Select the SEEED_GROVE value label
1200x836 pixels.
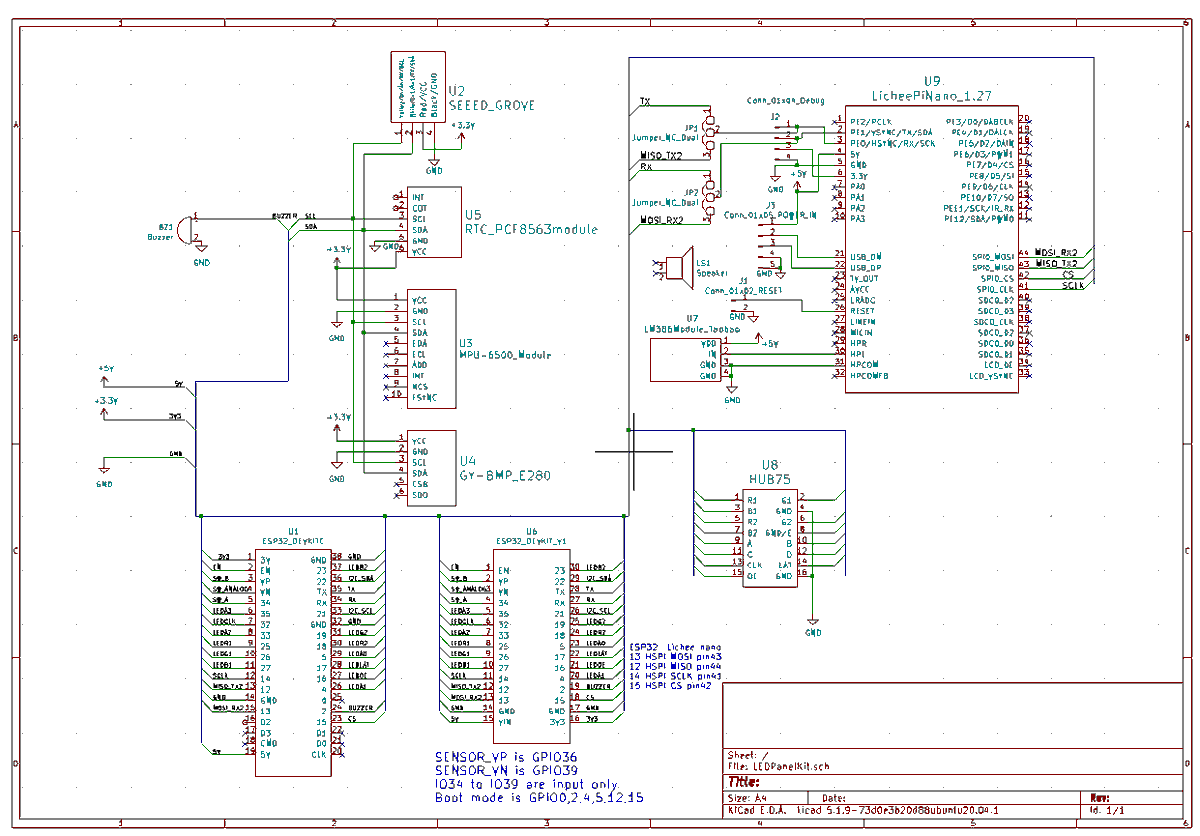(x=491, y=105)
